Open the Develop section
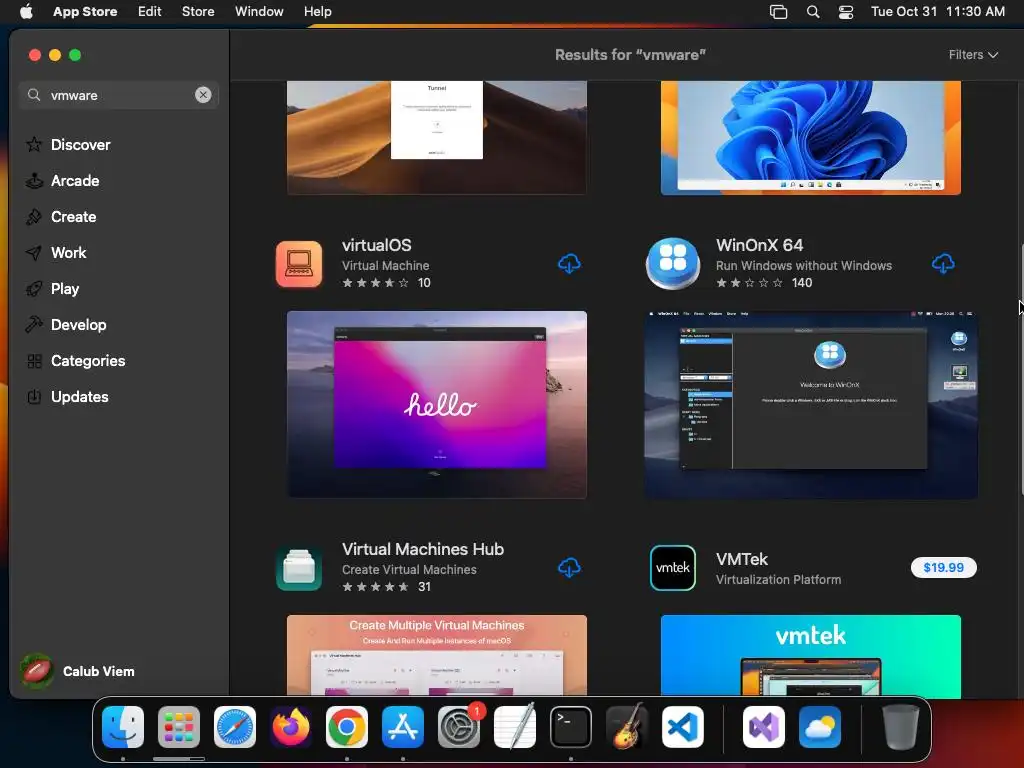 78,325
